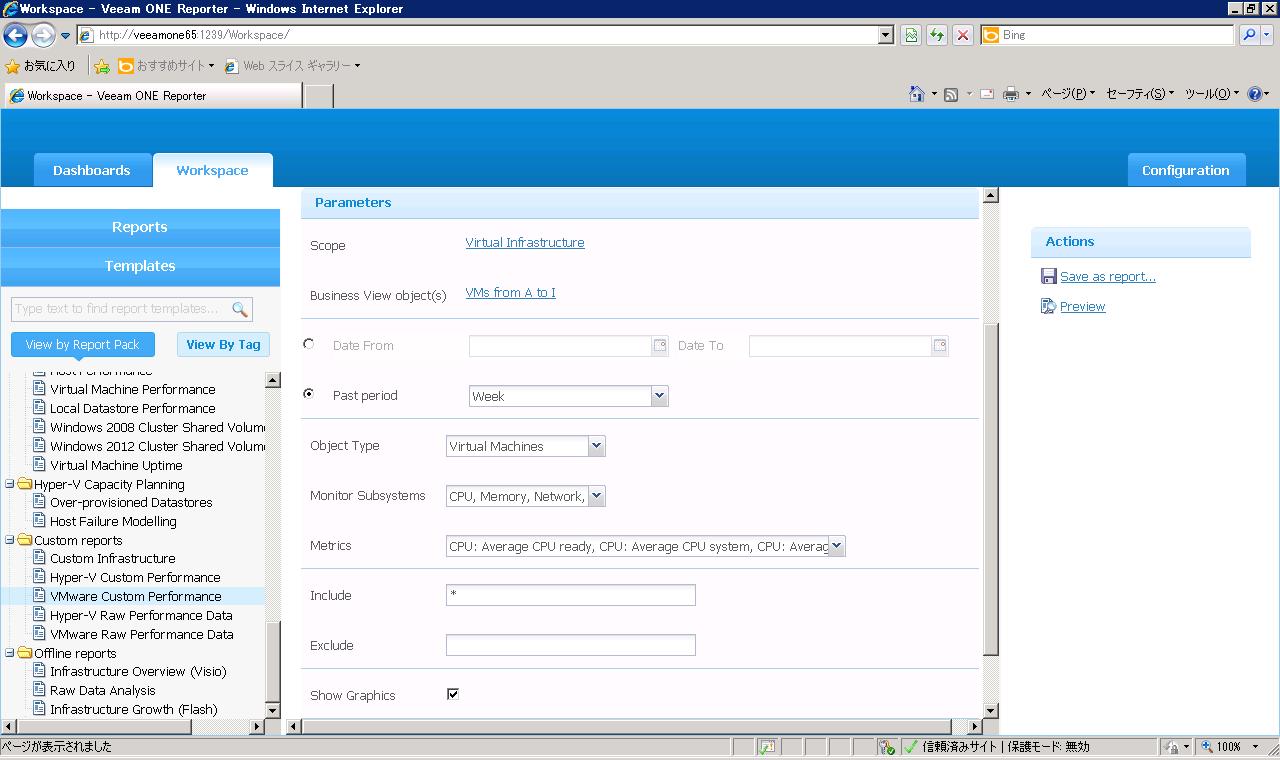The width and height of the screenshot is (1280, 760).
Task: Open the ページ(P) menu
Action: coord(1068,94)
